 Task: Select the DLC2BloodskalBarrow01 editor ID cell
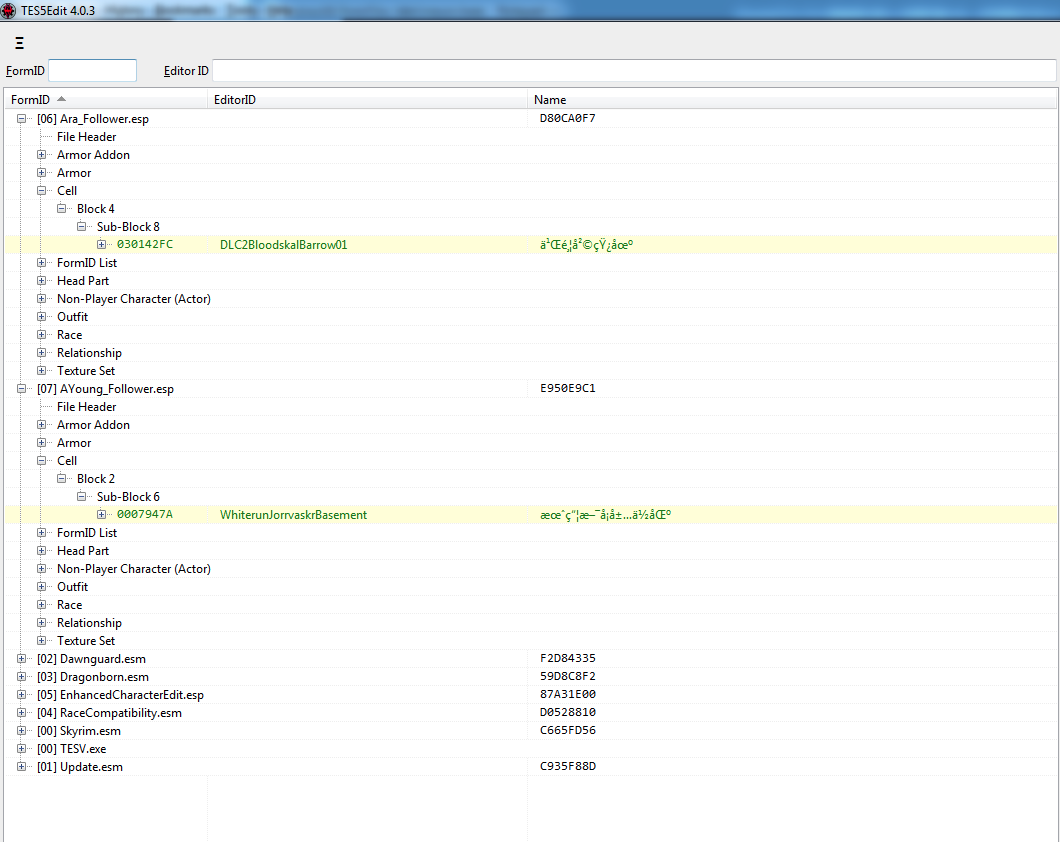(x=284, y=245)
